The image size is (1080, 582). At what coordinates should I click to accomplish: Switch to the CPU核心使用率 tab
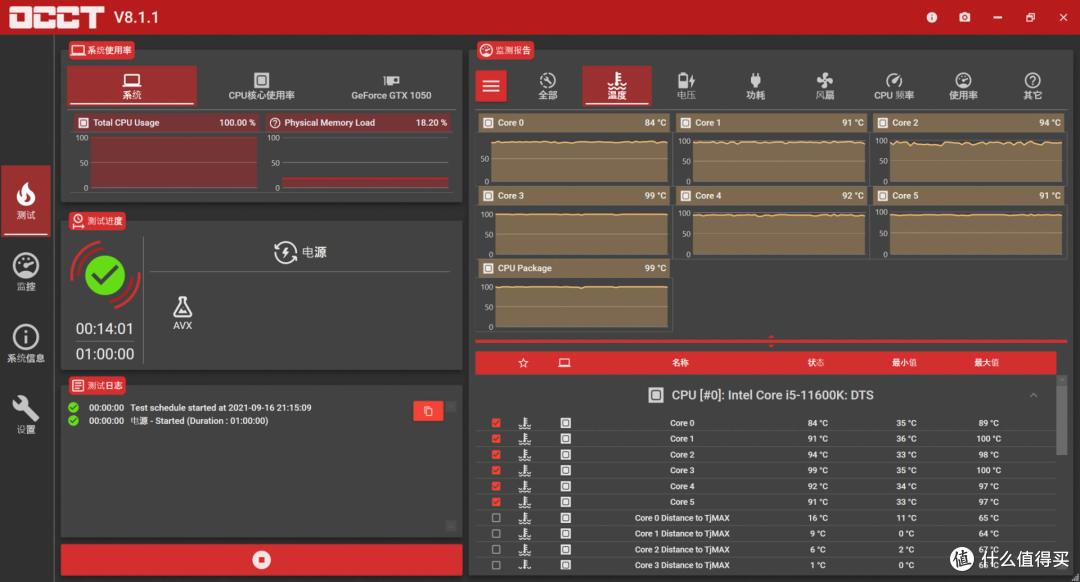tap(262, 86)
